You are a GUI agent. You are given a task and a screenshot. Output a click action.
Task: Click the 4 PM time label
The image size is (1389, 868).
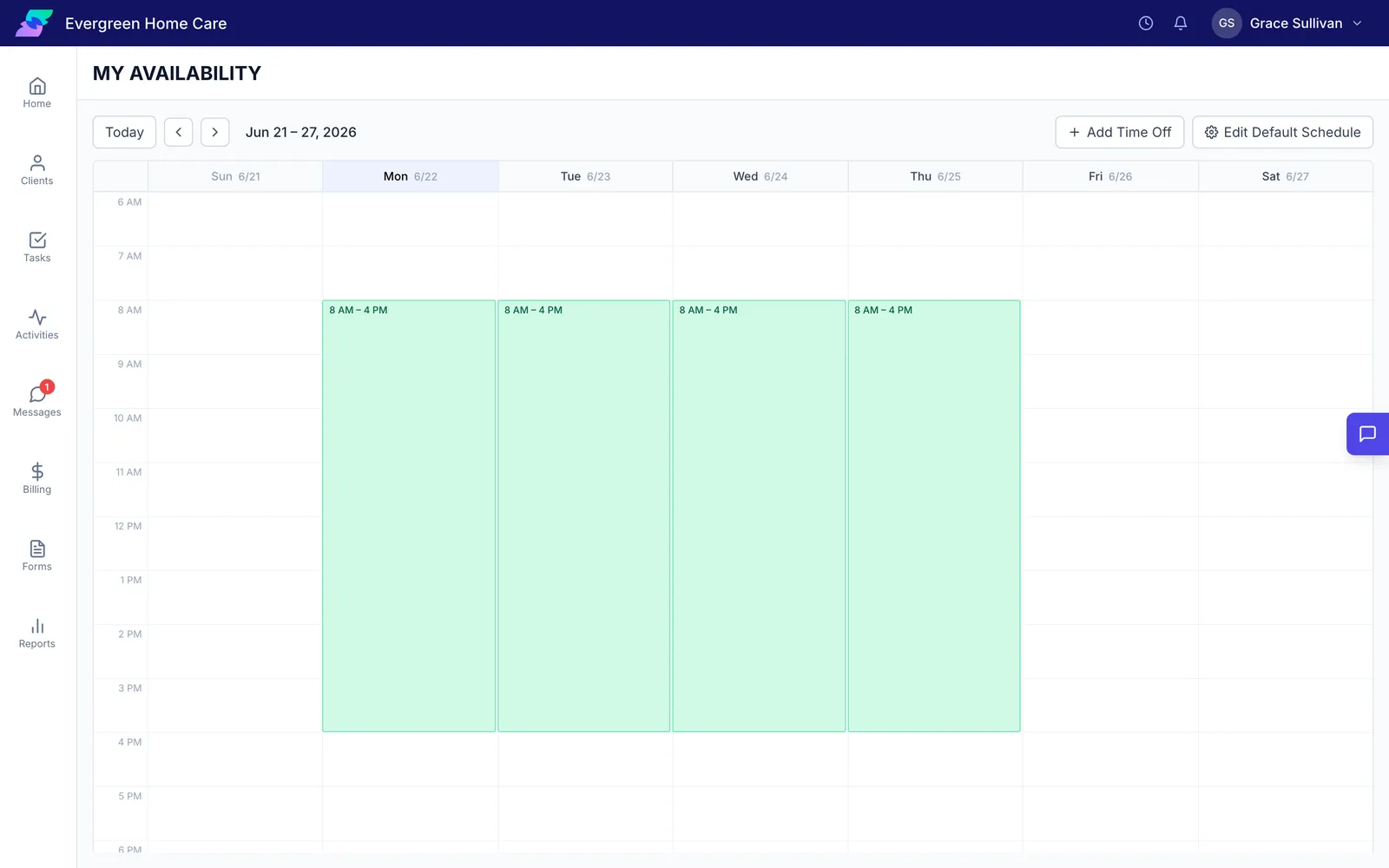129,742
